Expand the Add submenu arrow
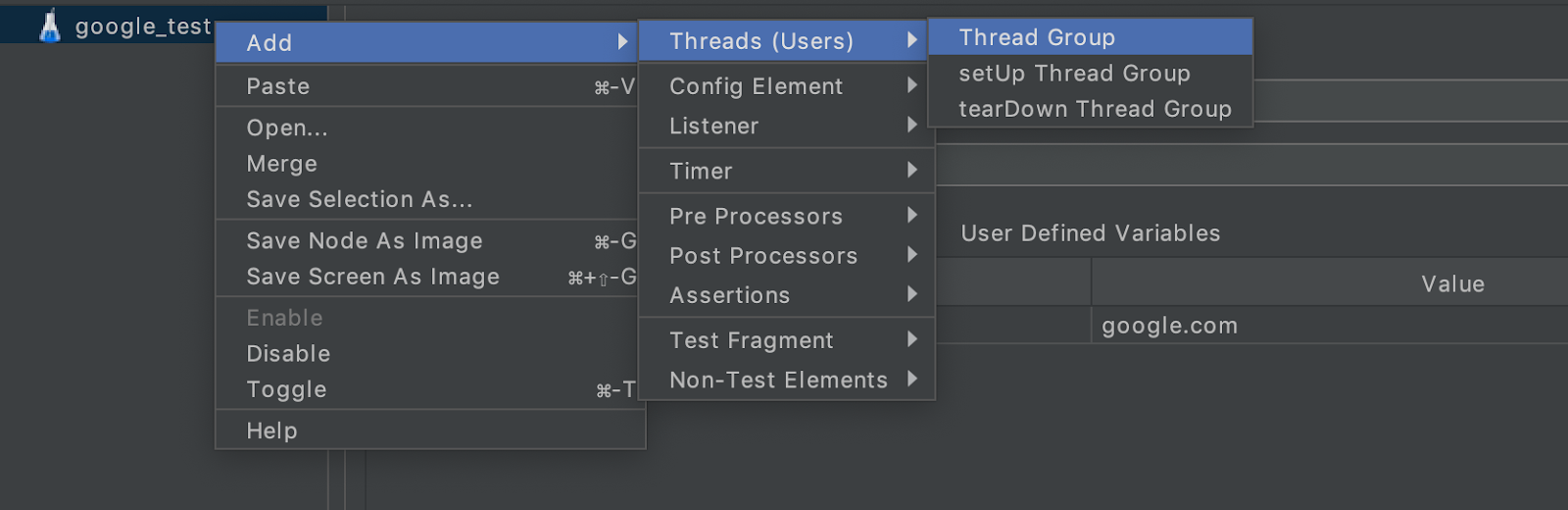 (x=622, y=42)
